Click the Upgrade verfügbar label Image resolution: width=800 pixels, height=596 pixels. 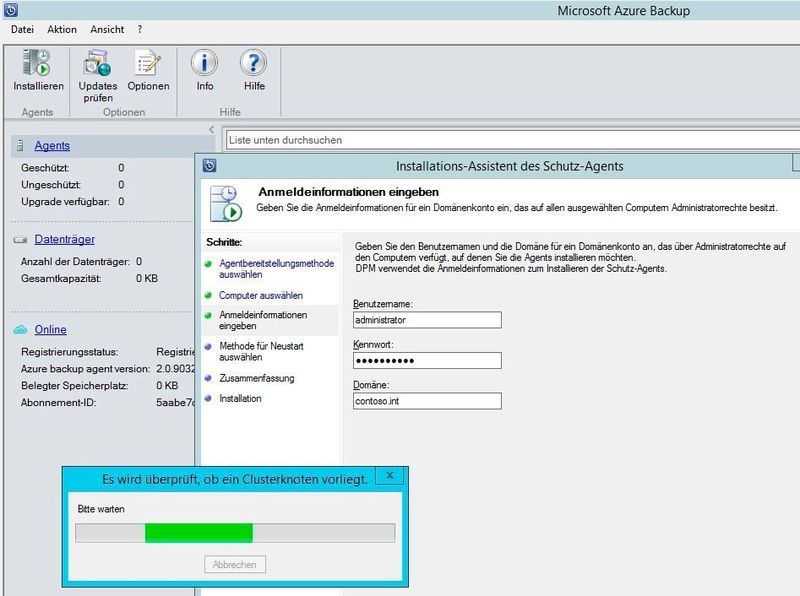(65, 202)
